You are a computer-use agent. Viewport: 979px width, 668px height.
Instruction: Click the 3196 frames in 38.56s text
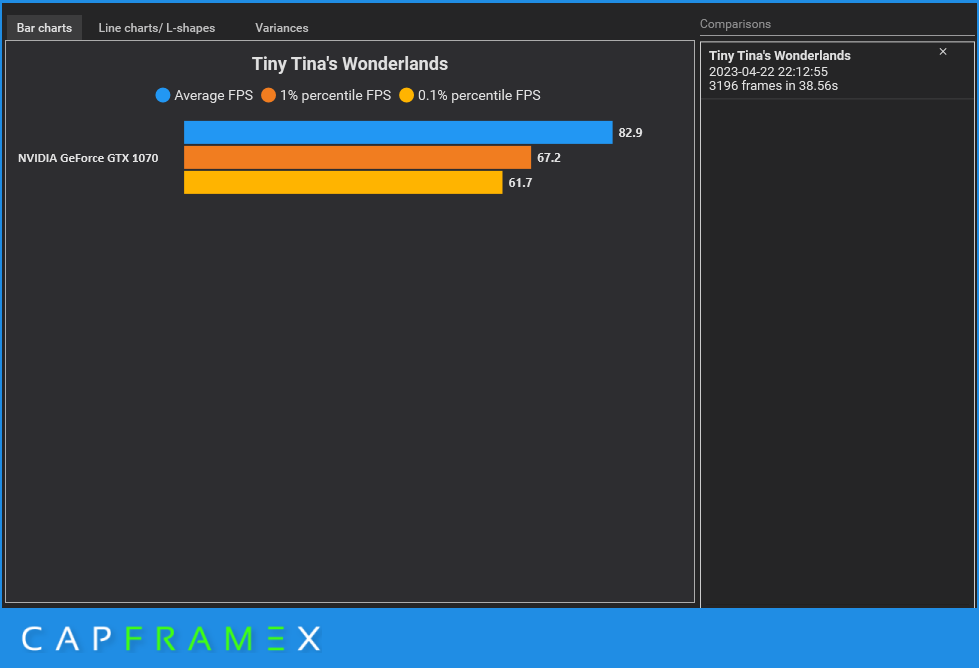[x=773, y=86]
